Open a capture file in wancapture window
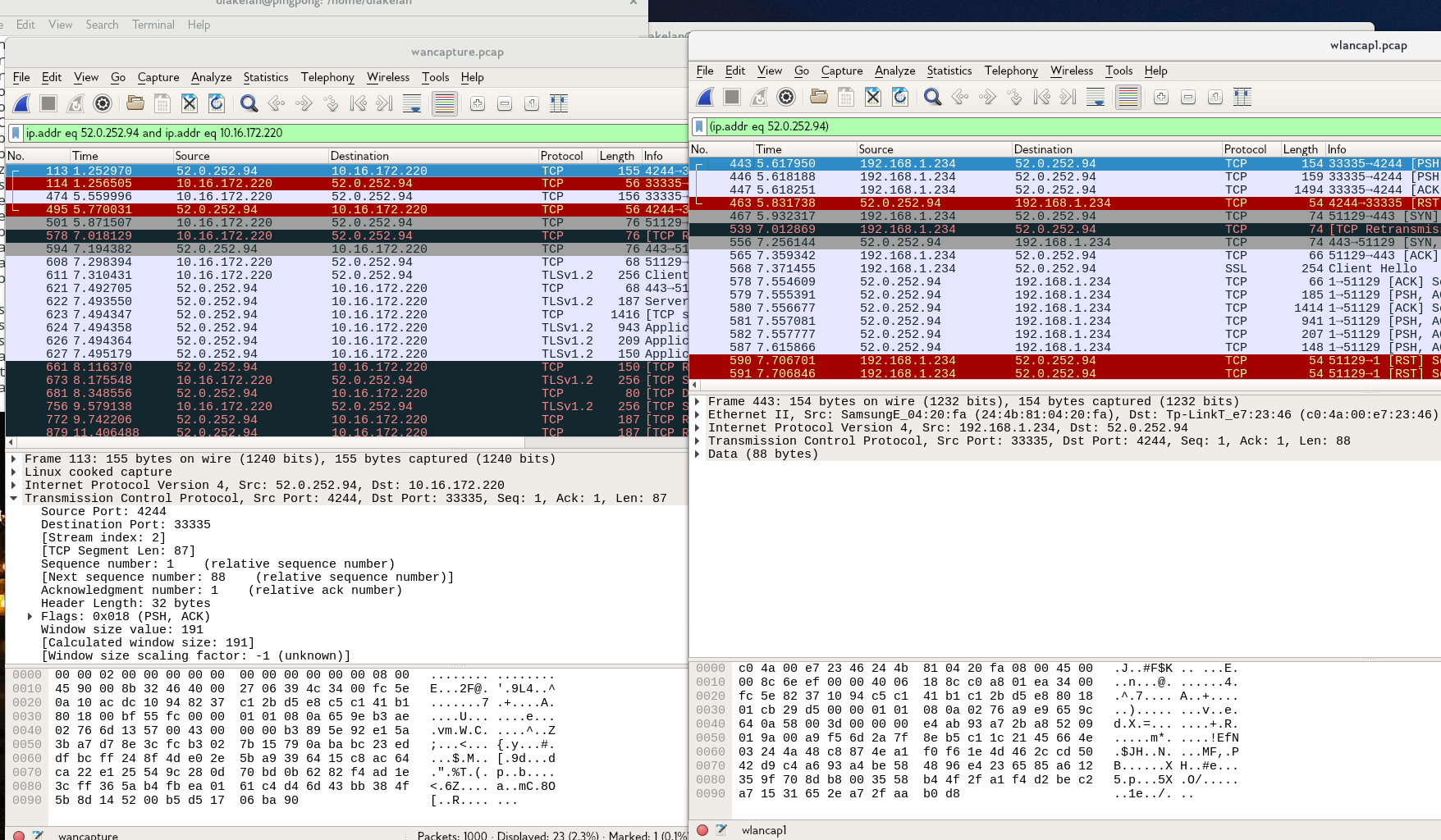 135,103
